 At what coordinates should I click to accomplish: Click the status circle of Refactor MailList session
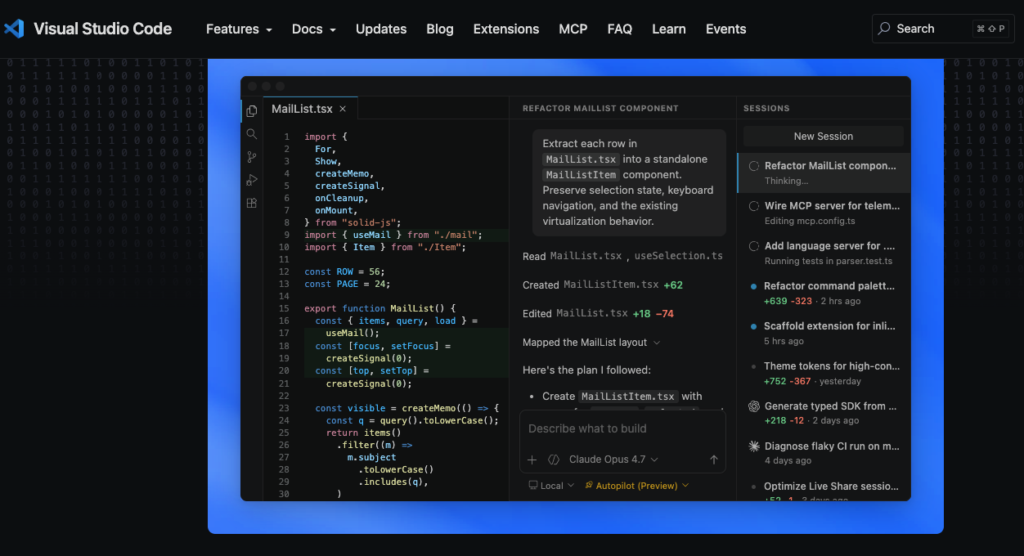coord(754,166)
